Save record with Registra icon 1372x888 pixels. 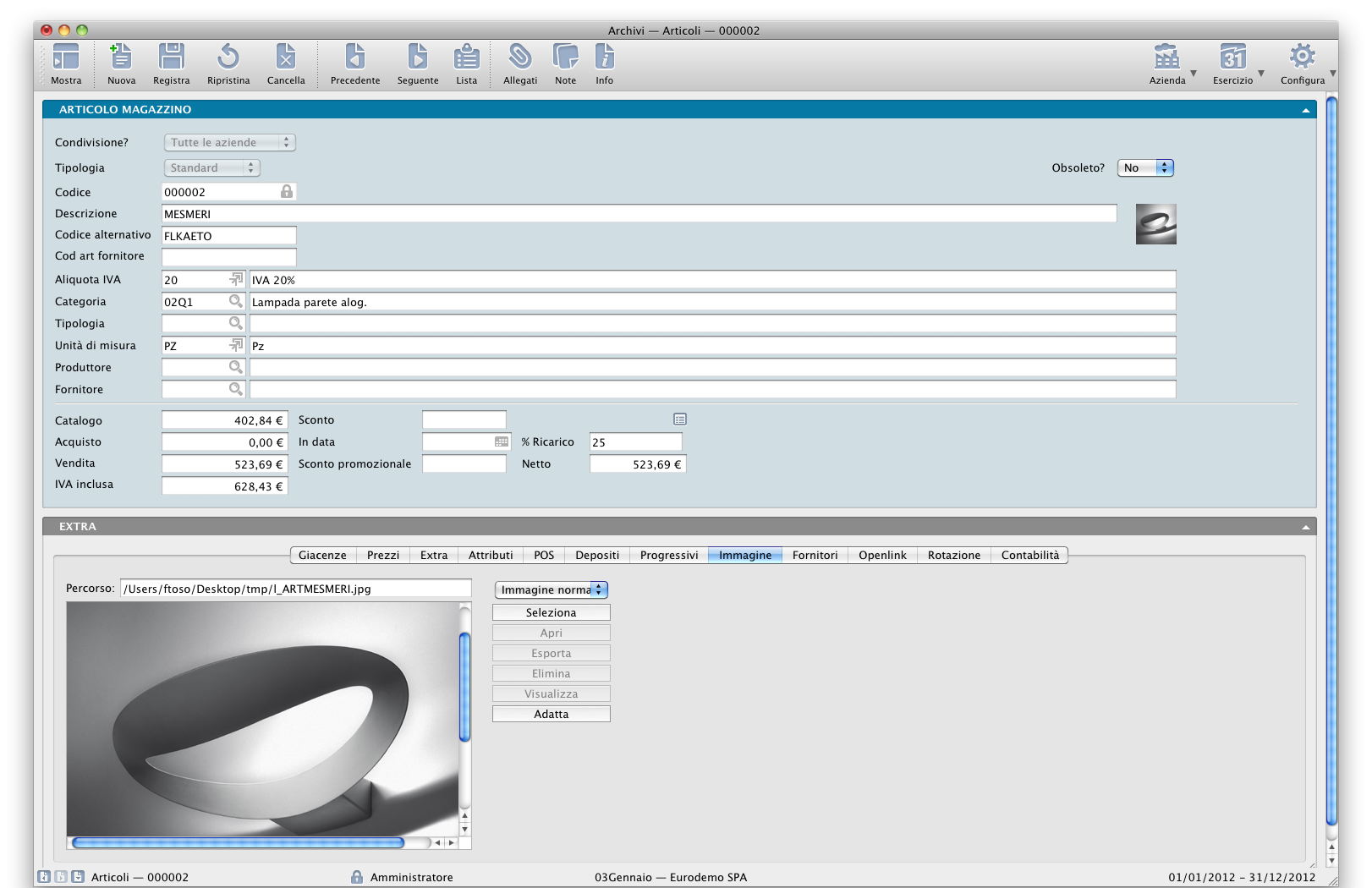tap(171, 58)
